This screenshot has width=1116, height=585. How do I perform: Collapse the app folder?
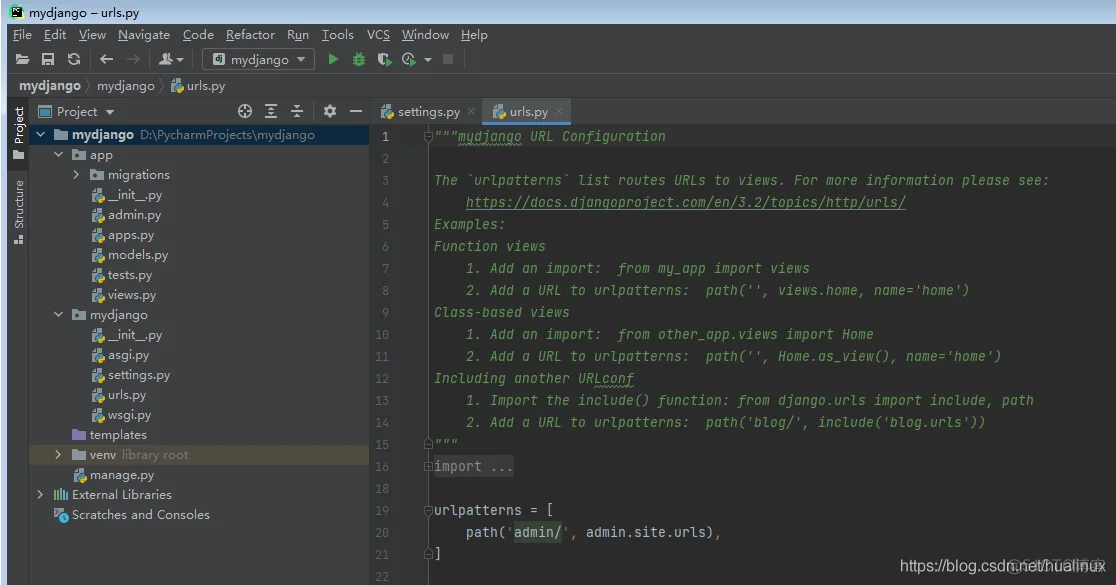pyautogui.click(x=58, y=154)
